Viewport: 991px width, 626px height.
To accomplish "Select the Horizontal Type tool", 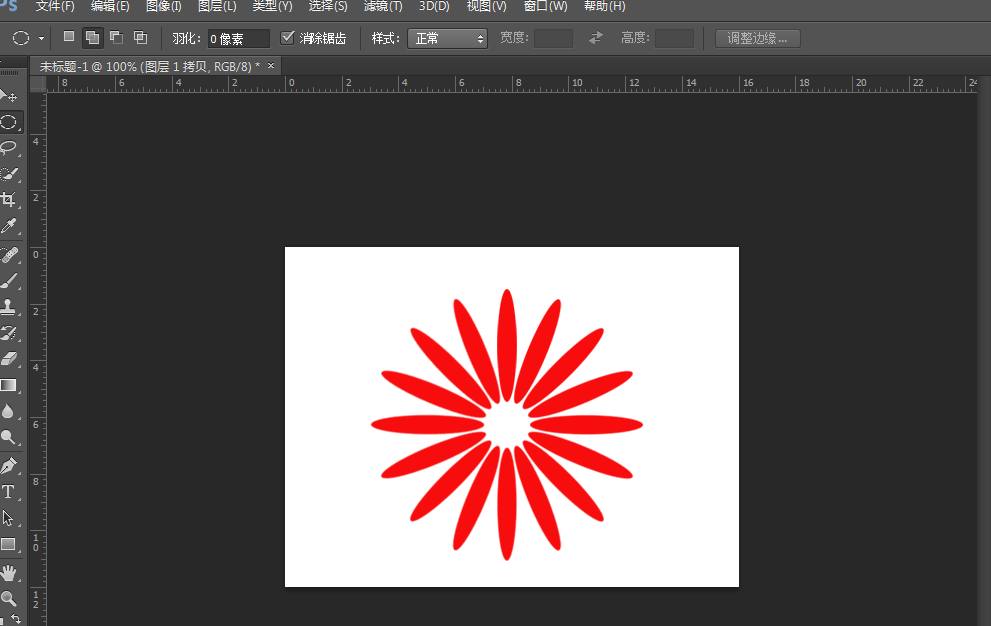I will (x=12, y=492).
